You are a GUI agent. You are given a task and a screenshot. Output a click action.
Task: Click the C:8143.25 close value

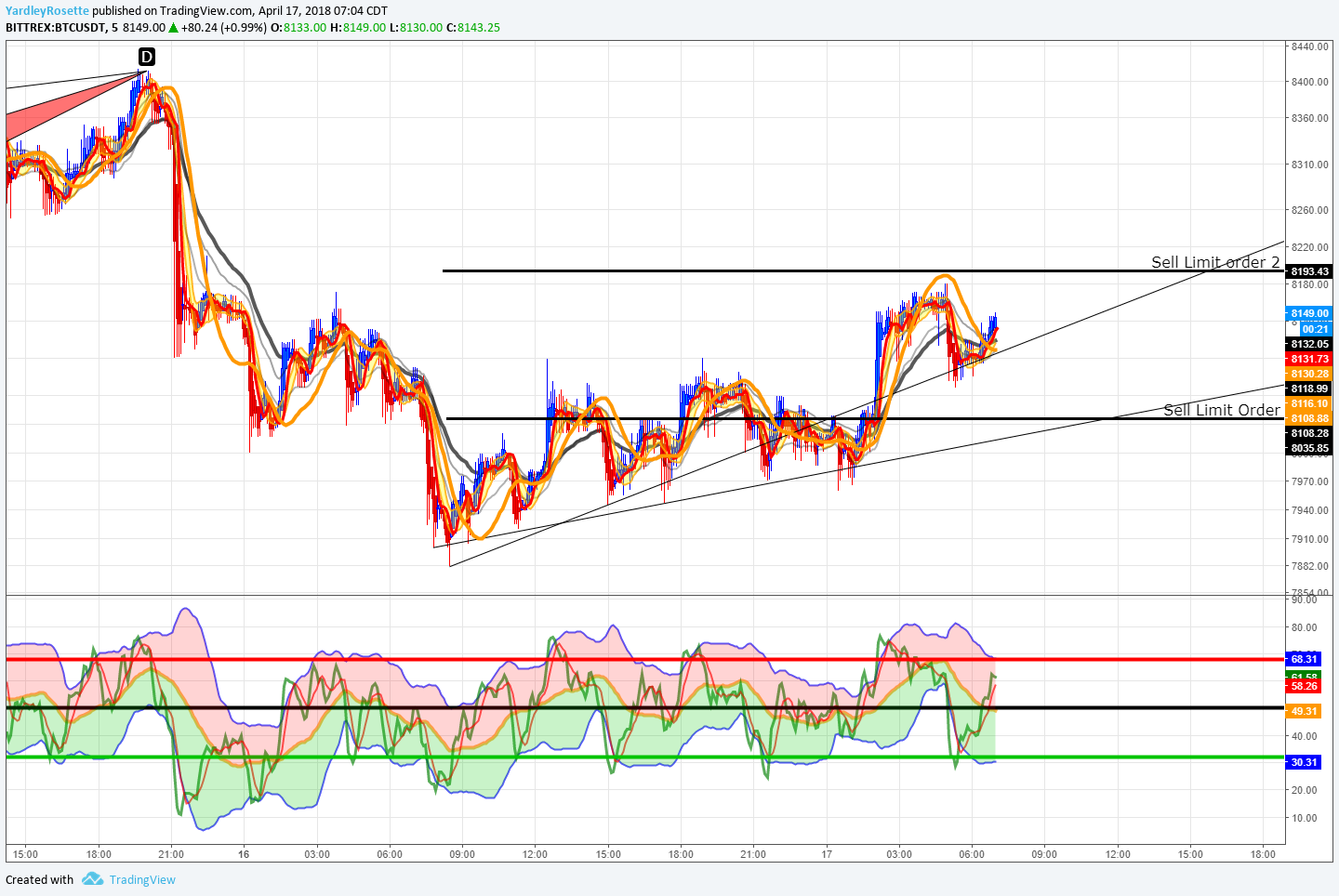pos(473,27)
